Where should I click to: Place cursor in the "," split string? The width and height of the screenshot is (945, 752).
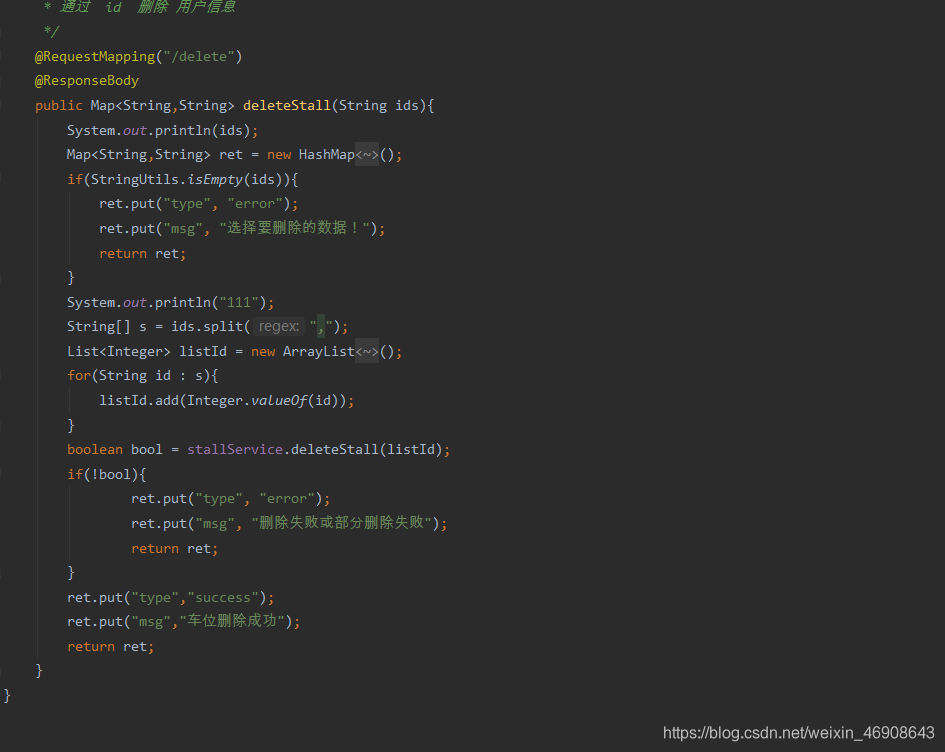(321, 327)
